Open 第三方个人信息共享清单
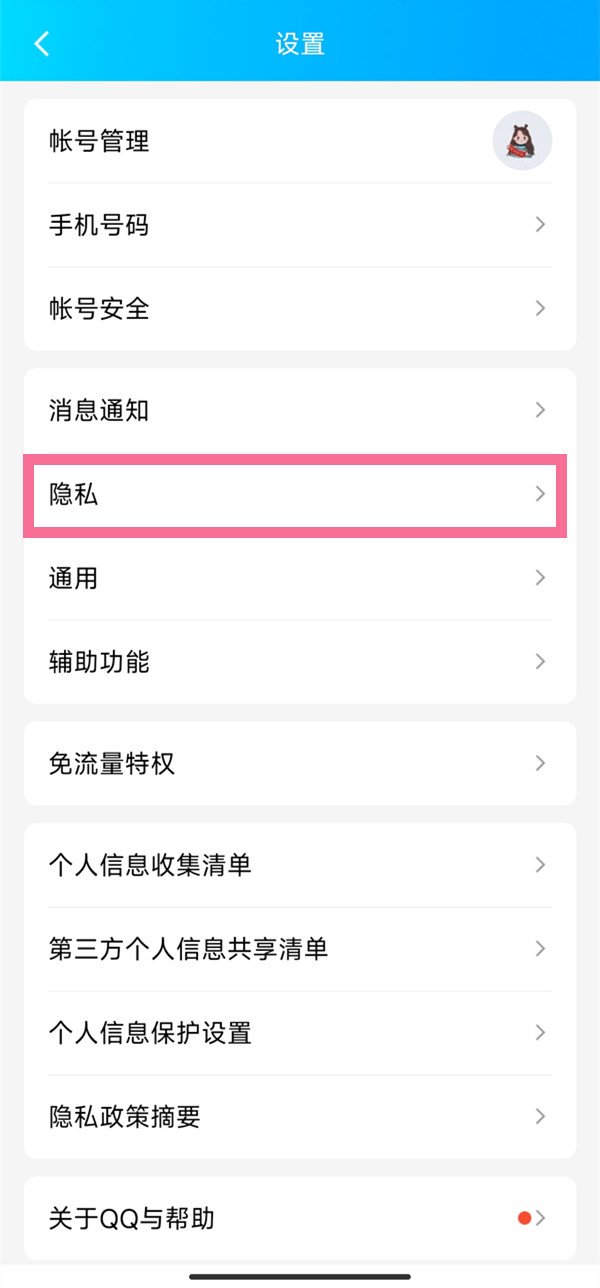 pos(188,949)
